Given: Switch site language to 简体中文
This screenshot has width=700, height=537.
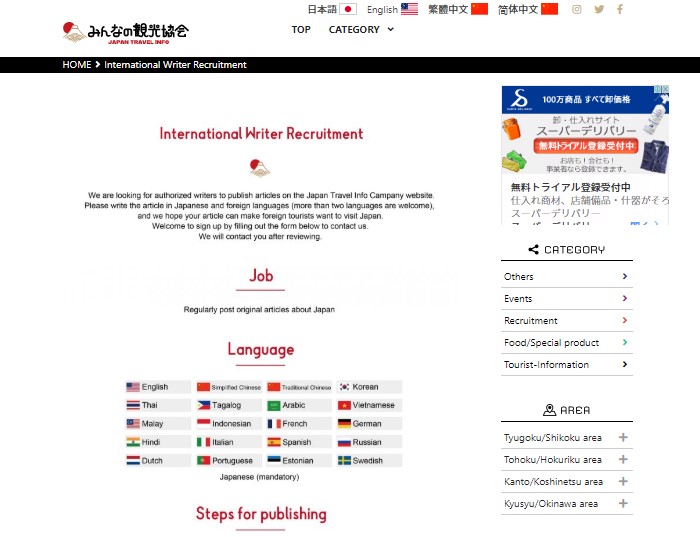Looking at the screenshot, I should pos(518,9).
